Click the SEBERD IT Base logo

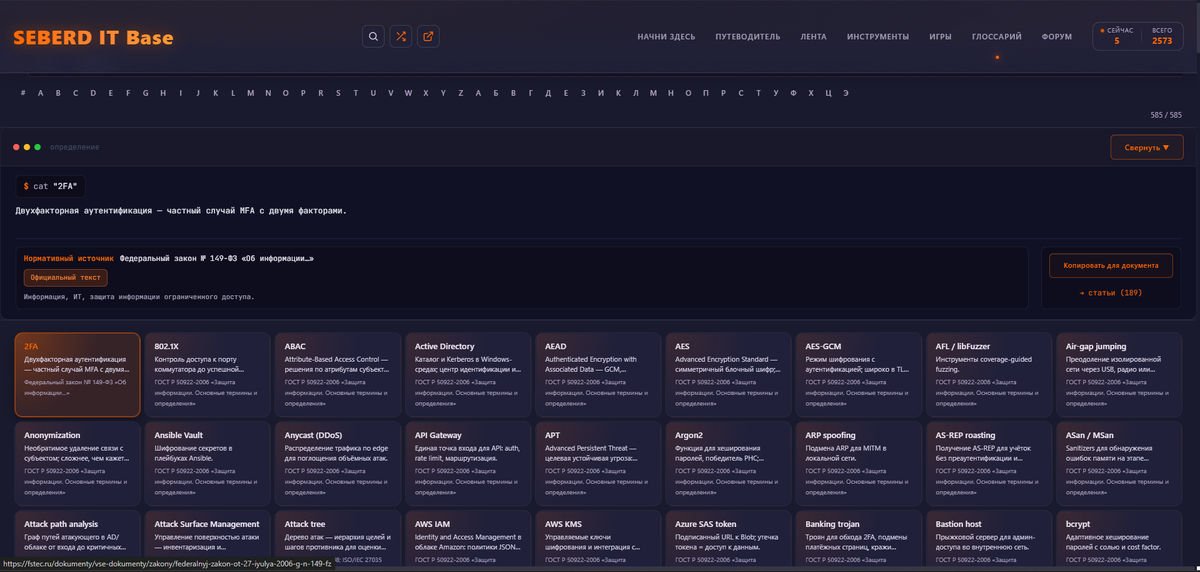point(93,38)
